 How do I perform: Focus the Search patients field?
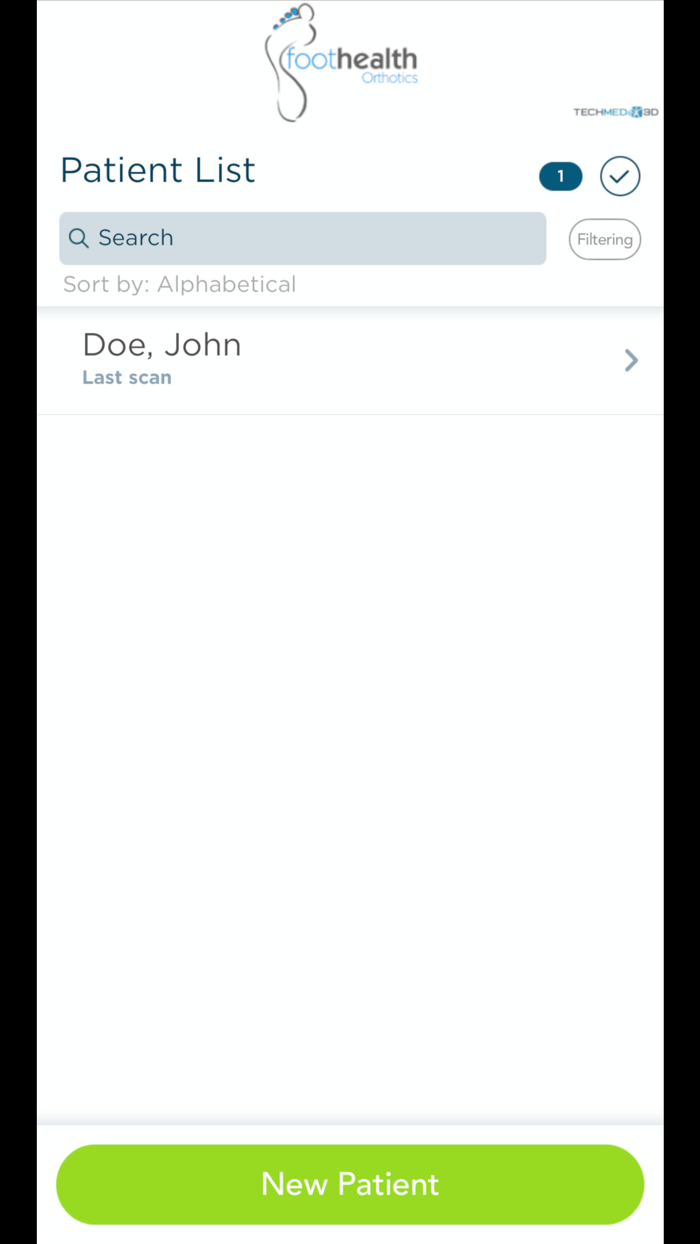pyautogui.click(x=303, y=238)
